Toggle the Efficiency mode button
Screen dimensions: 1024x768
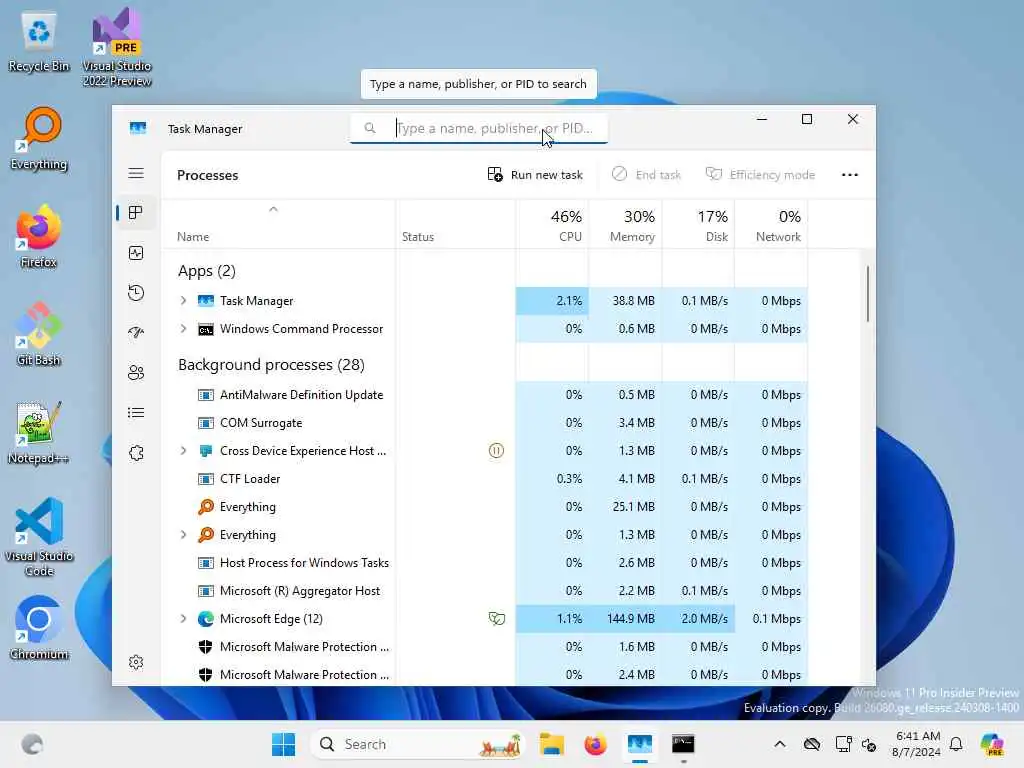point(760,175)
